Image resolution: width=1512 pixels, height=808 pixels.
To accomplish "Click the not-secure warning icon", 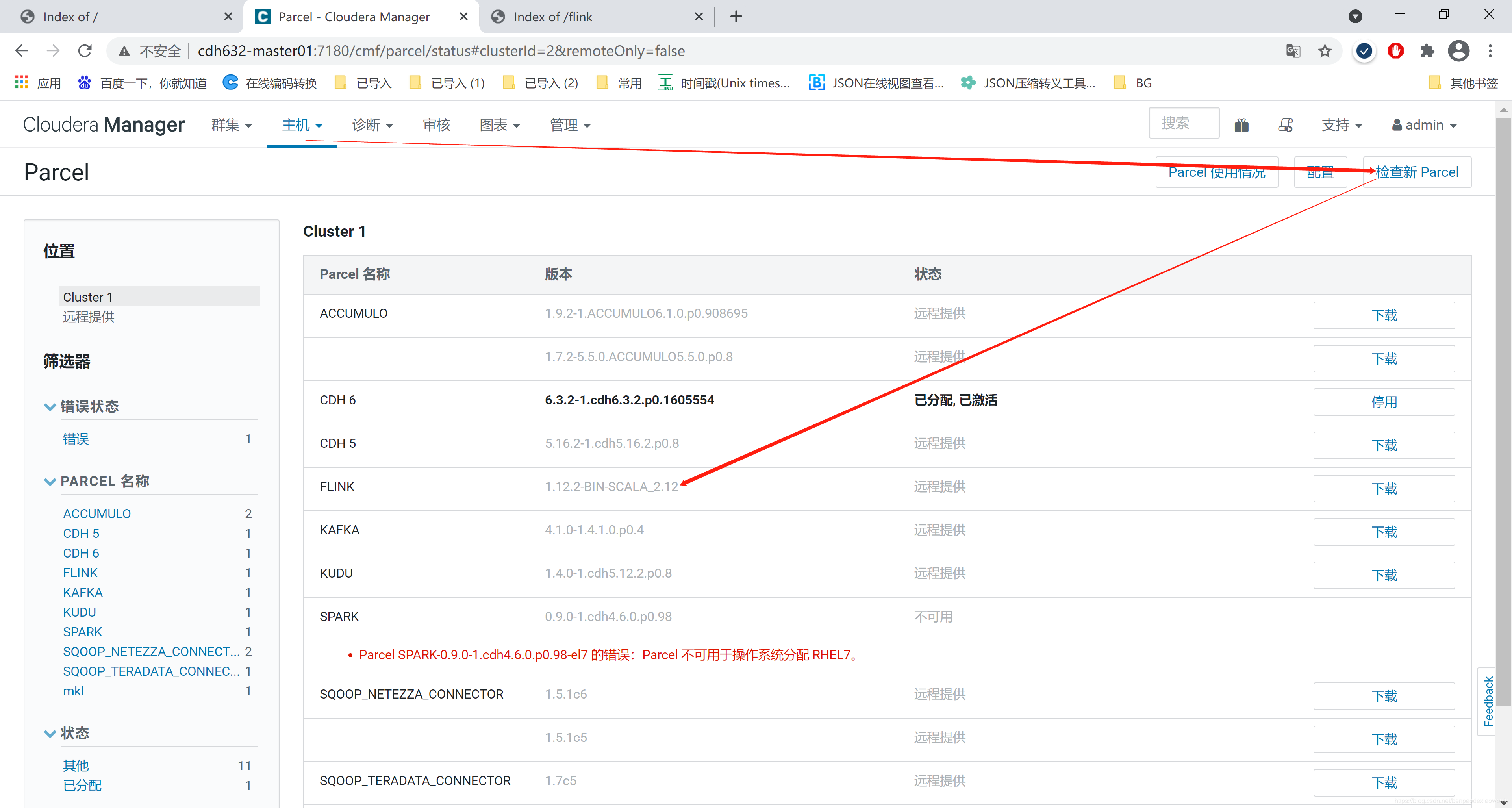I will (124, 52).
